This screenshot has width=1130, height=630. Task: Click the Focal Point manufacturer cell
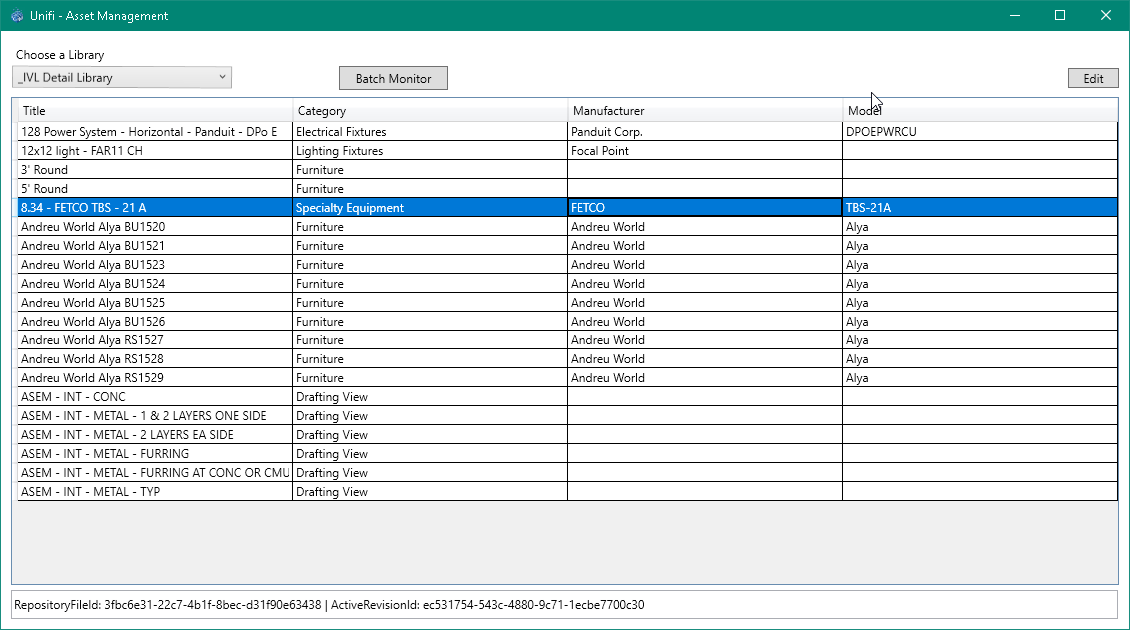705,151
